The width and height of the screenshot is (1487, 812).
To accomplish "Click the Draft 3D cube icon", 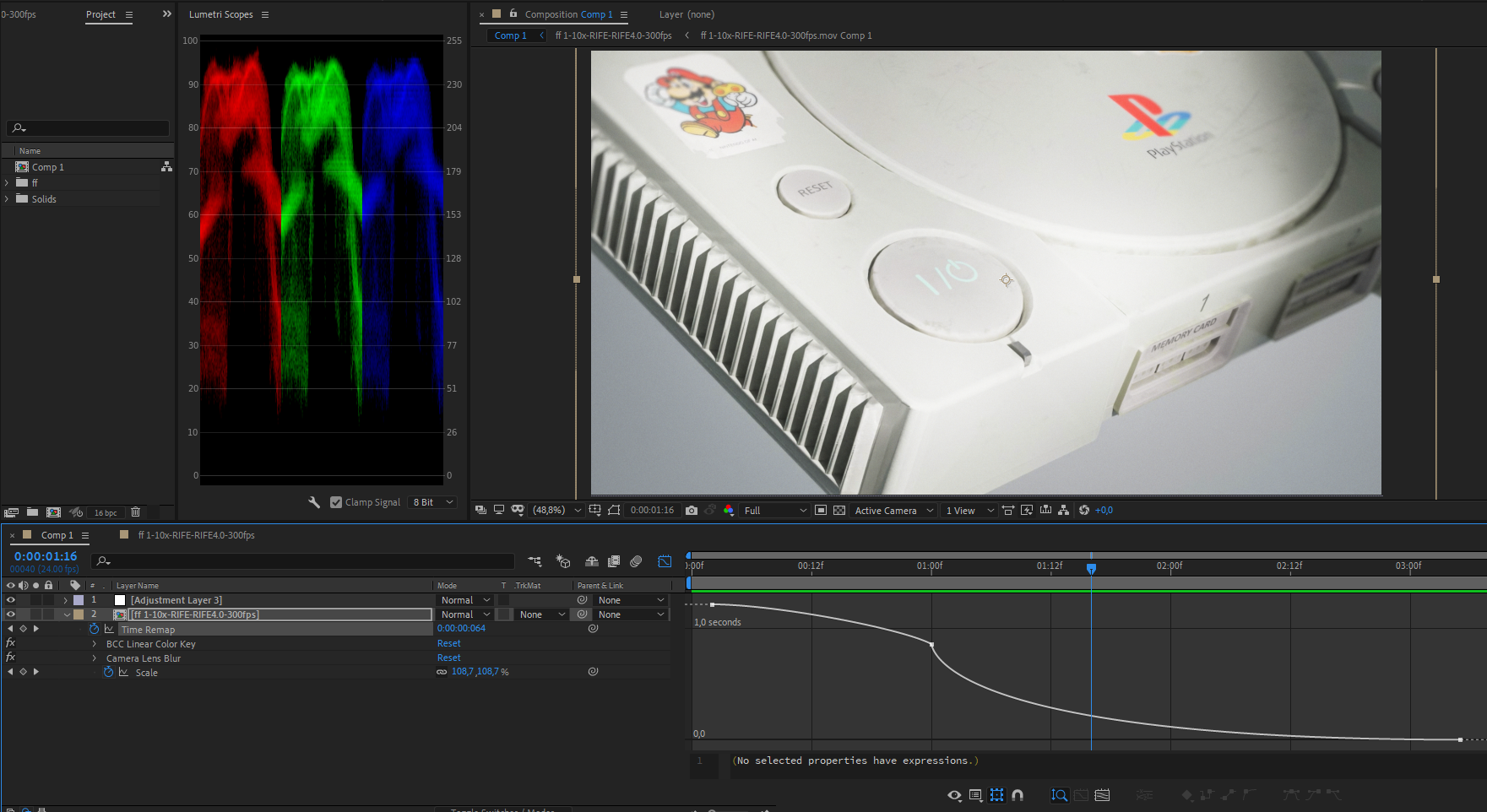I will pos(563,561).
